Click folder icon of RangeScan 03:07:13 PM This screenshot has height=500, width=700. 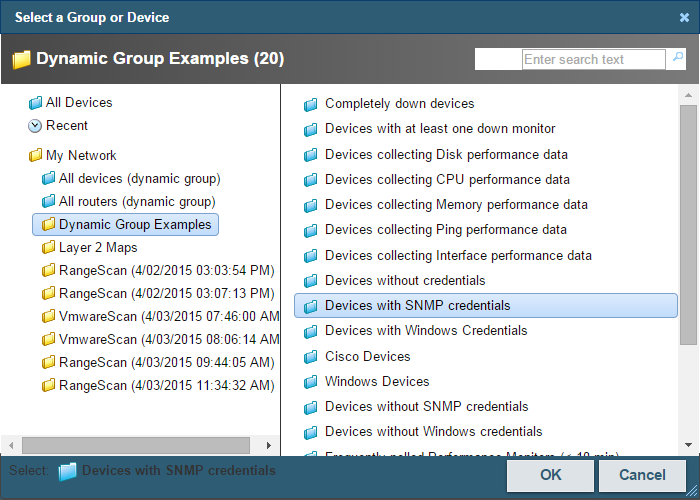[48, 294]
